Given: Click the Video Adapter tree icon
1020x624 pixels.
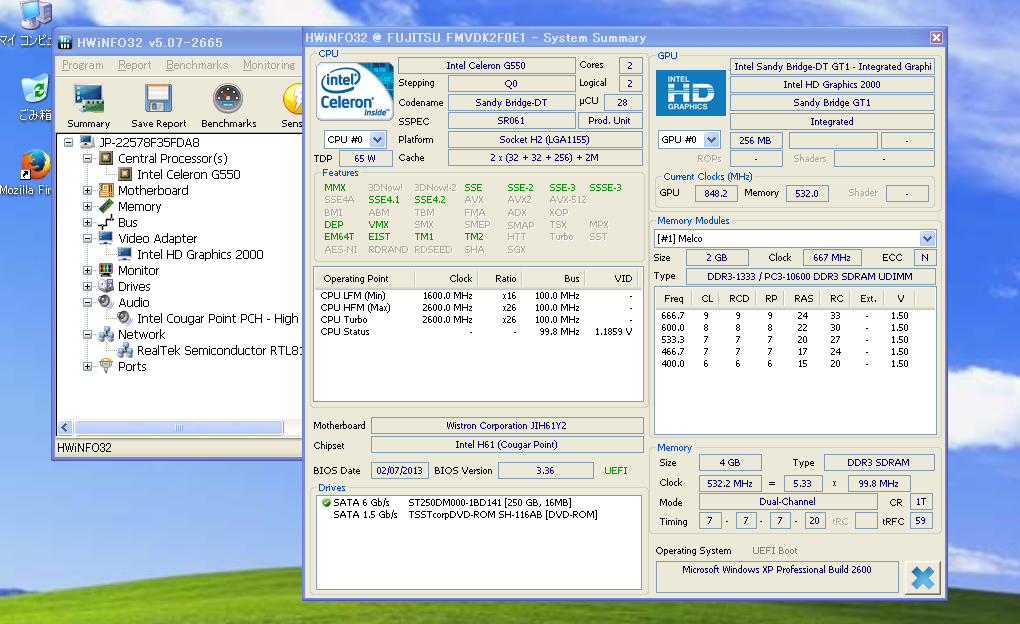Looking at the screenshot, I should [107, 238].
